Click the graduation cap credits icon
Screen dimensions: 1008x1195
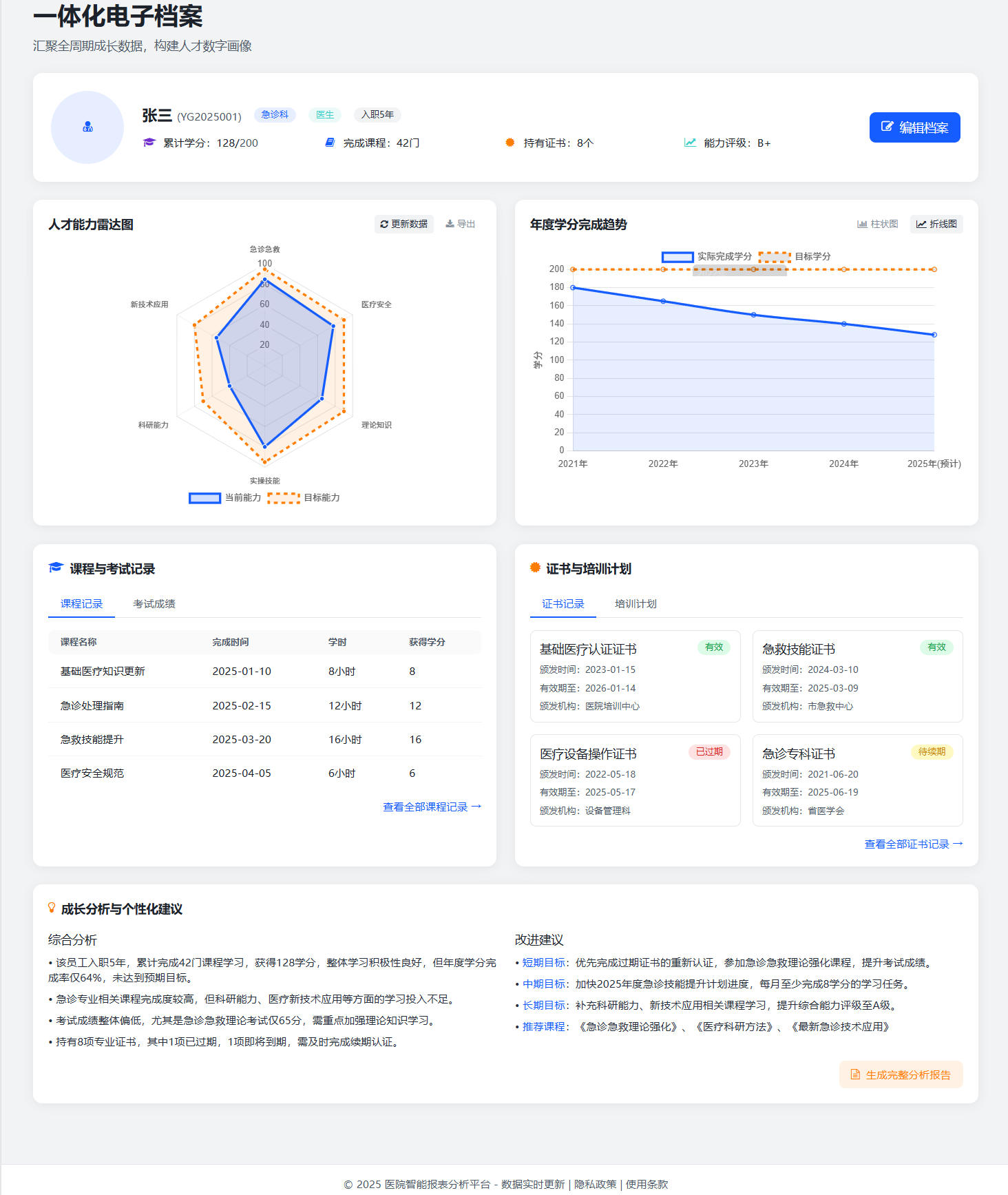coord(149,143)
